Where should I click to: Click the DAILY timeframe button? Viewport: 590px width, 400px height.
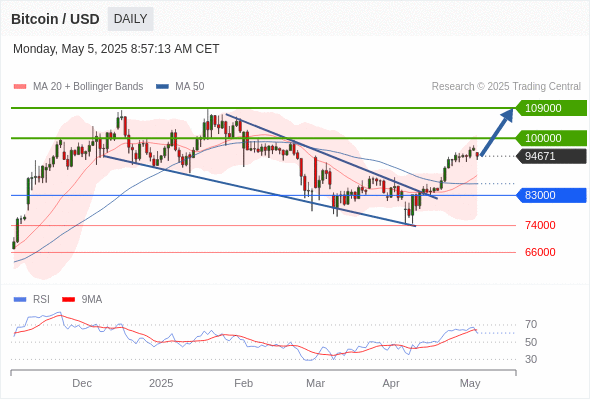(x=130, y=19)
